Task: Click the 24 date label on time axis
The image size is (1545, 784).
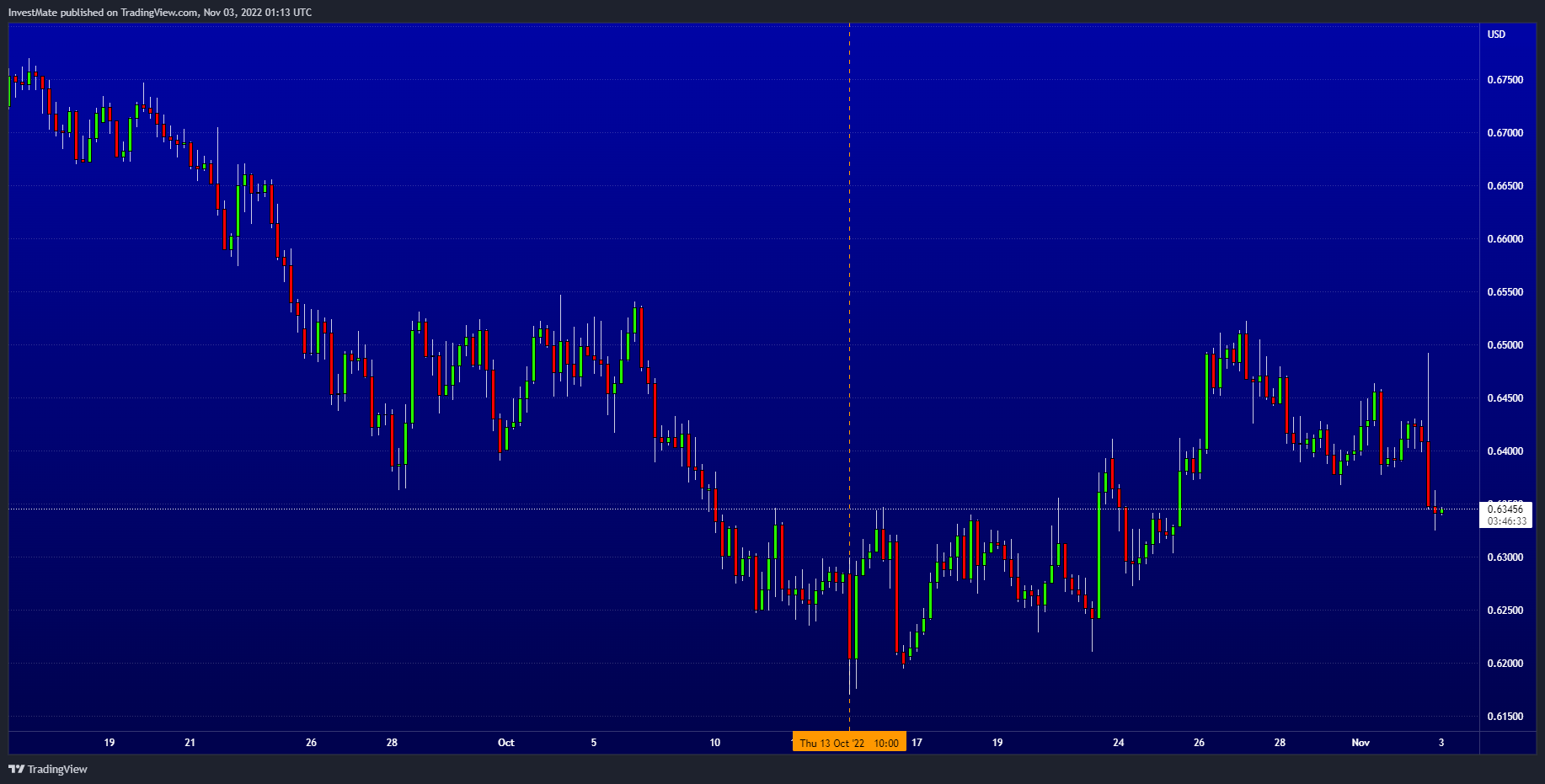Action: [1119, 743]
